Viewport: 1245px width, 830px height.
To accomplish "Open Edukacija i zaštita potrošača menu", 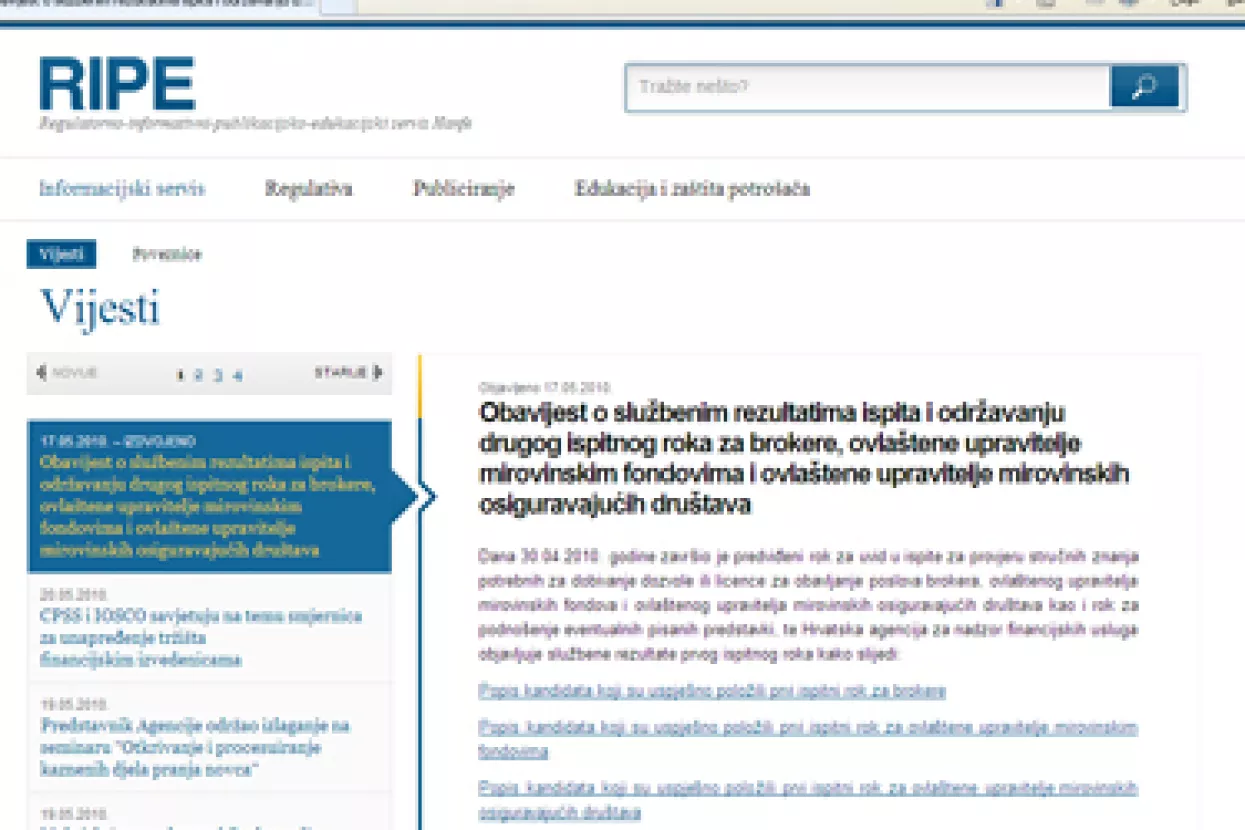I will [692, 188].
